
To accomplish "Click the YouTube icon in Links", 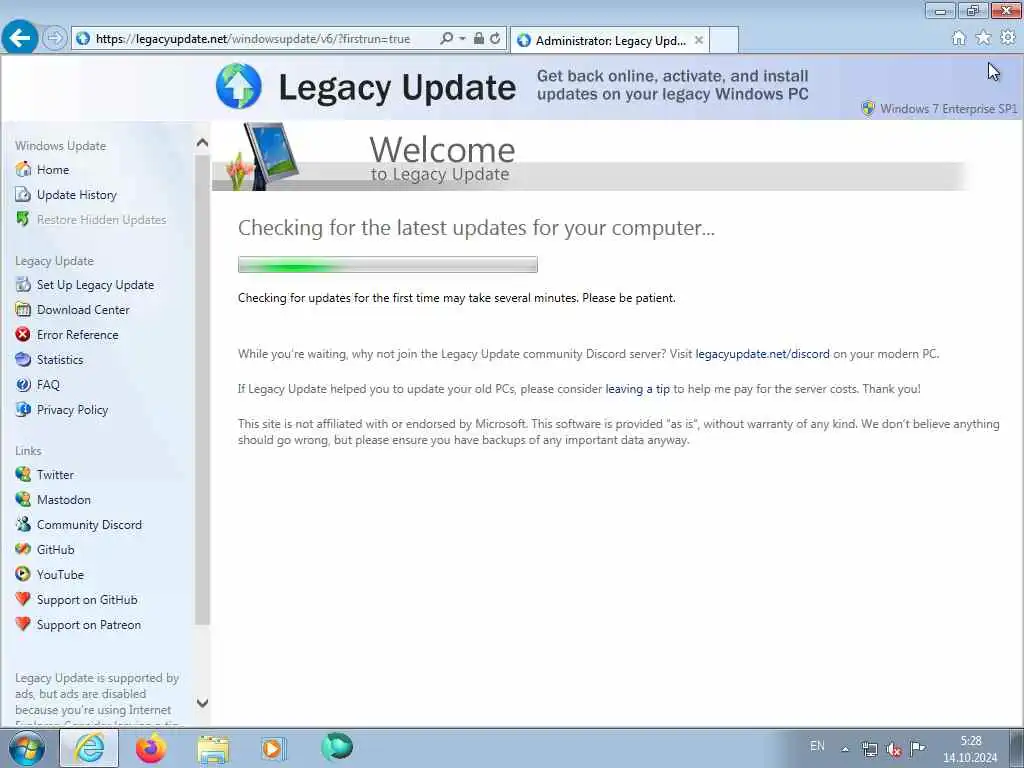I will (23, 574).
